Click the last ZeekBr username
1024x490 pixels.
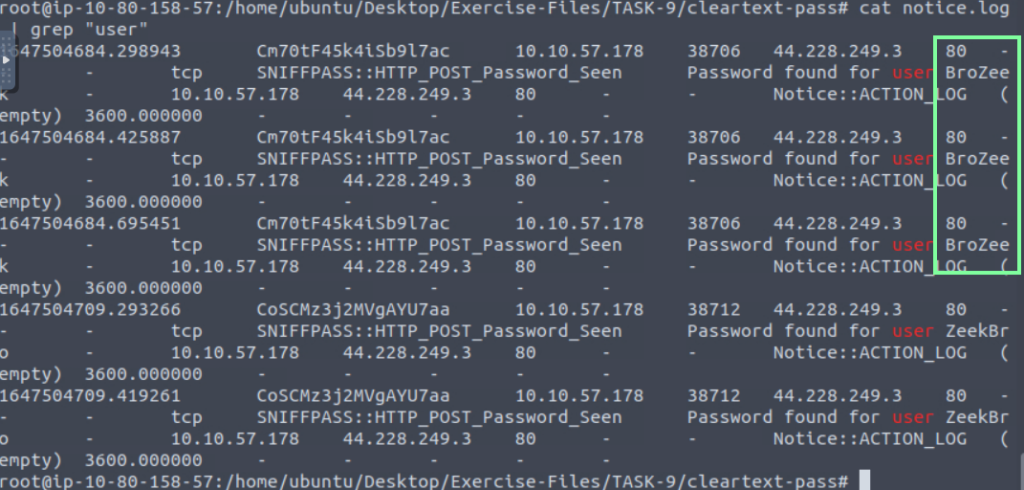tap(977, 416)
